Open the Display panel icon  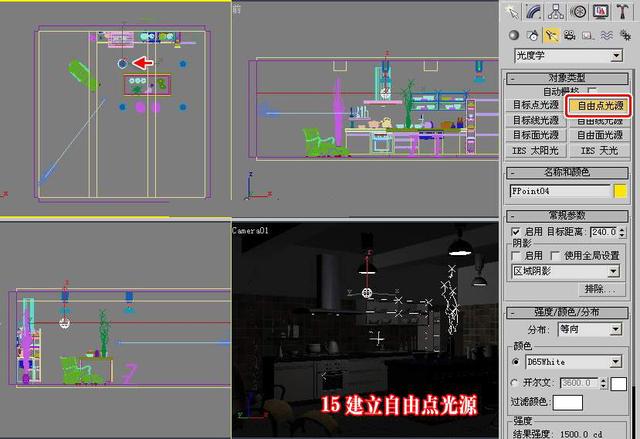600,11
